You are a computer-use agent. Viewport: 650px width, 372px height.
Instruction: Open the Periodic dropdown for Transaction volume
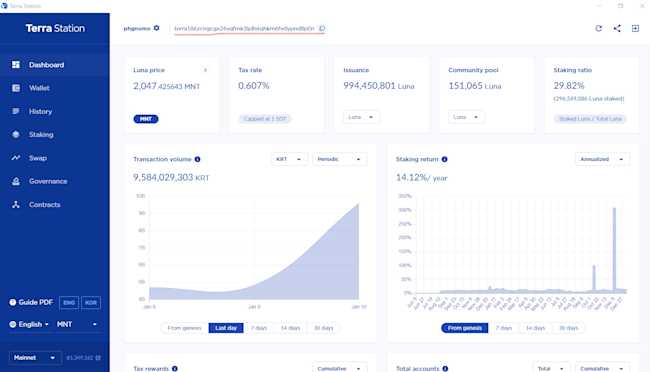339,159
